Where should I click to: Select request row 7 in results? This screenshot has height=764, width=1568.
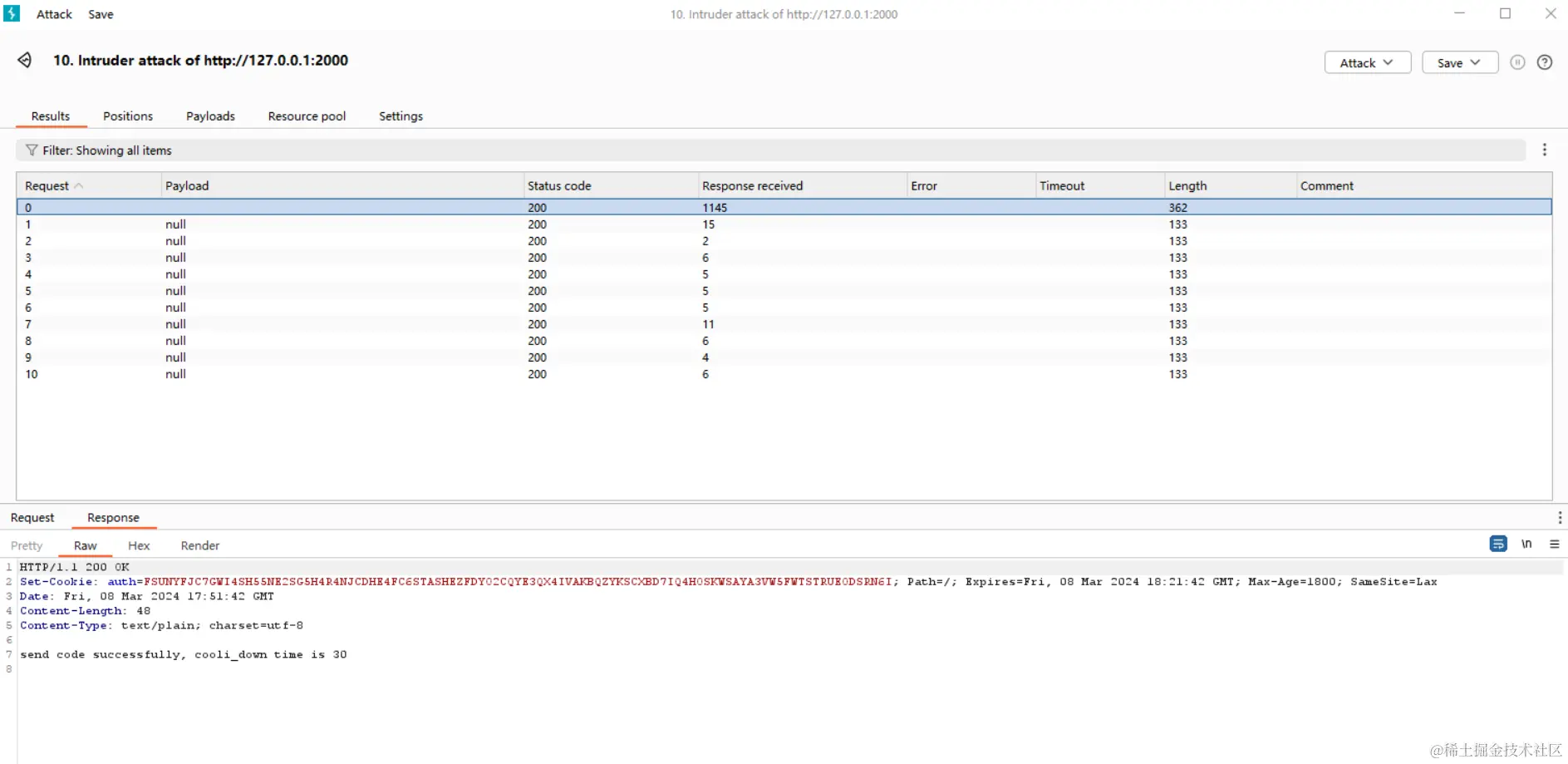(784, 323)
